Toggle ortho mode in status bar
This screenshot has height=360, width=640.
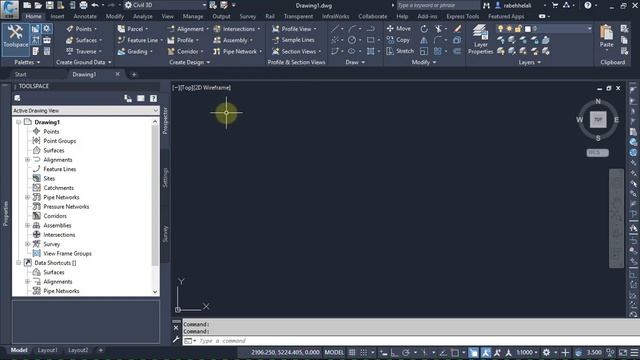(x=394, y=352)
